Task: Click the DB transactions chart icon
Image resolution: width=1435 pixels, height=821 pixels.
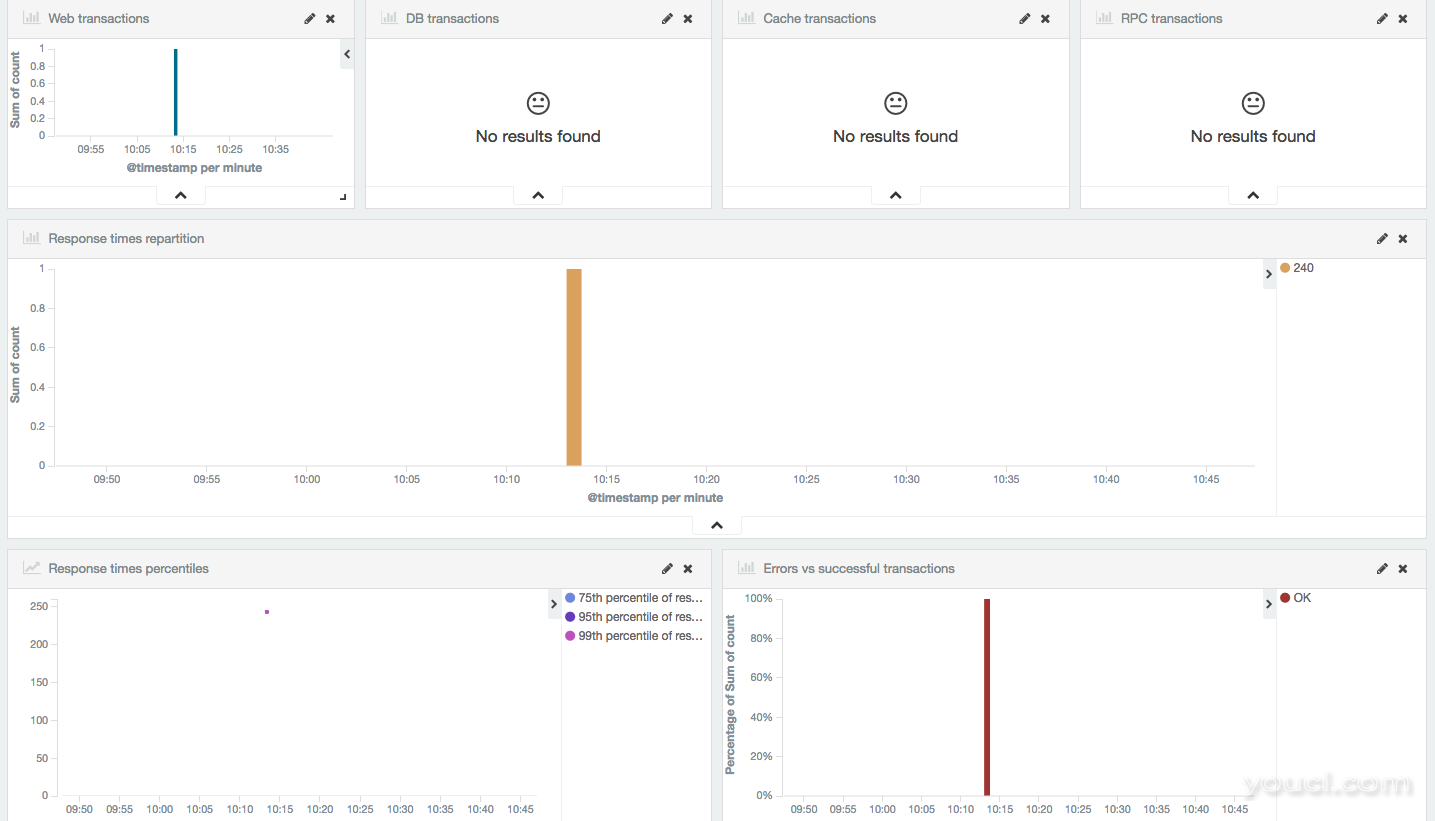Action: tap(389, 18)
